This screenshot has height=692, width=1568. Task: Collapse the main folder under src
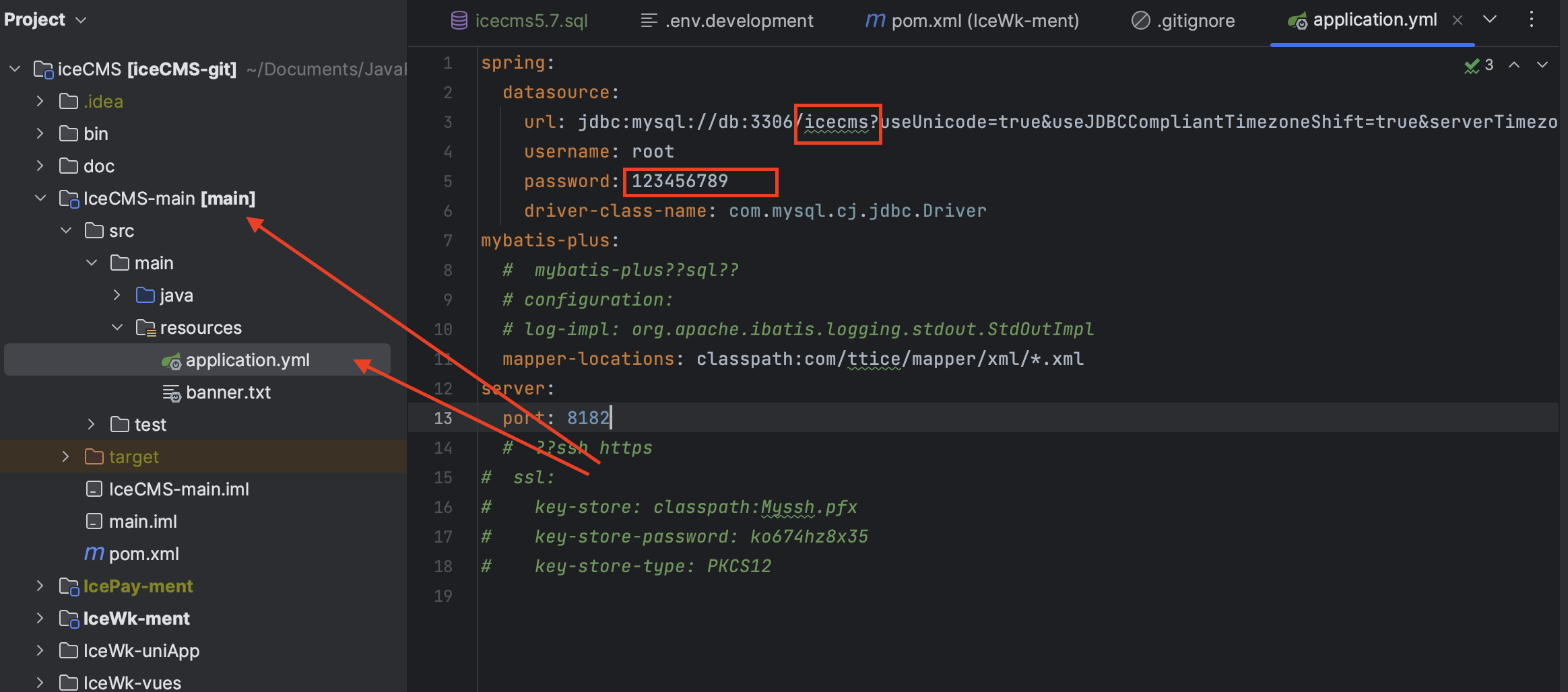click(92, 263)
